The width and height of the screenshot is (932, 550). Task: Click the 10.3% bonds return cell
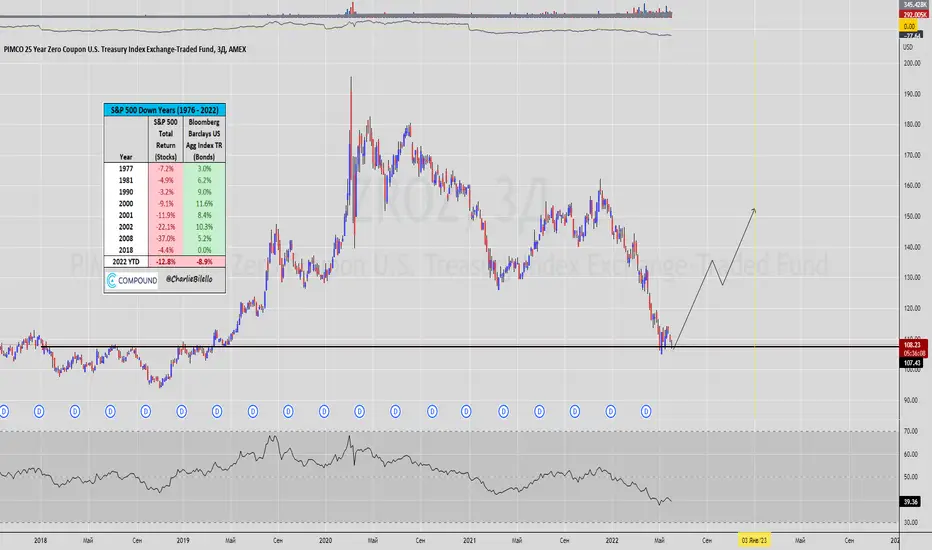point(204,227)
